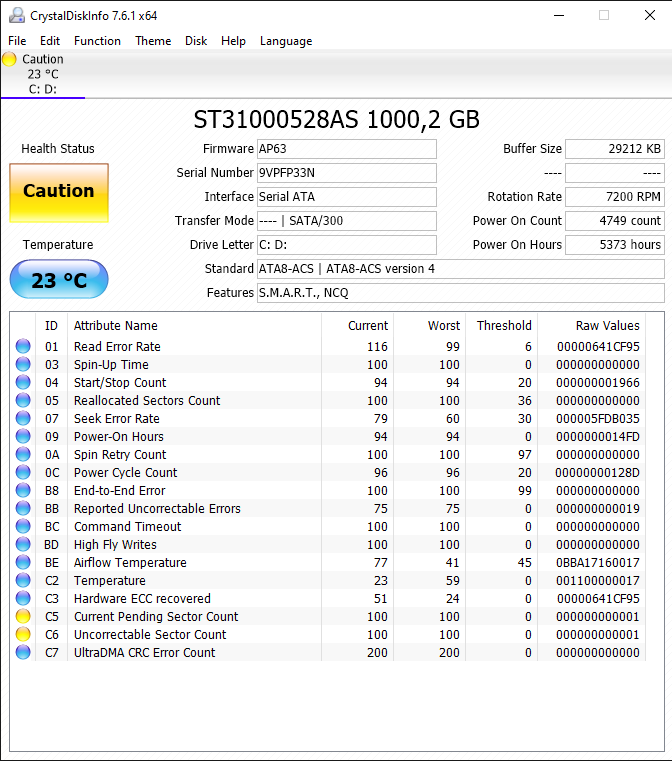This screenshot has width=672, height=766.
Task: Click the status icon for End-to-End Error
Action: (23, 490)
